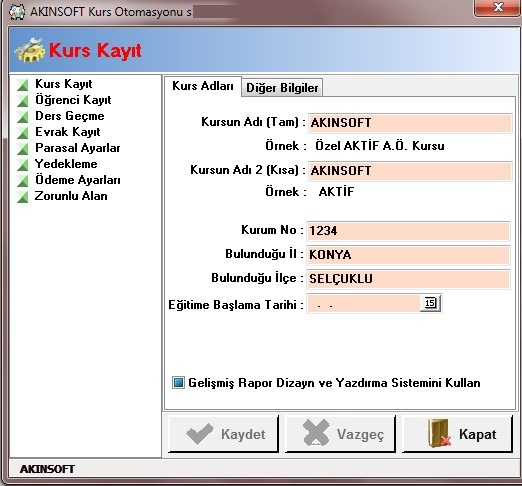This screenshot has height=486, width=522.
Task: Click the green arrow icon beside Ödeme Ayarları
Action: (22, 181)
